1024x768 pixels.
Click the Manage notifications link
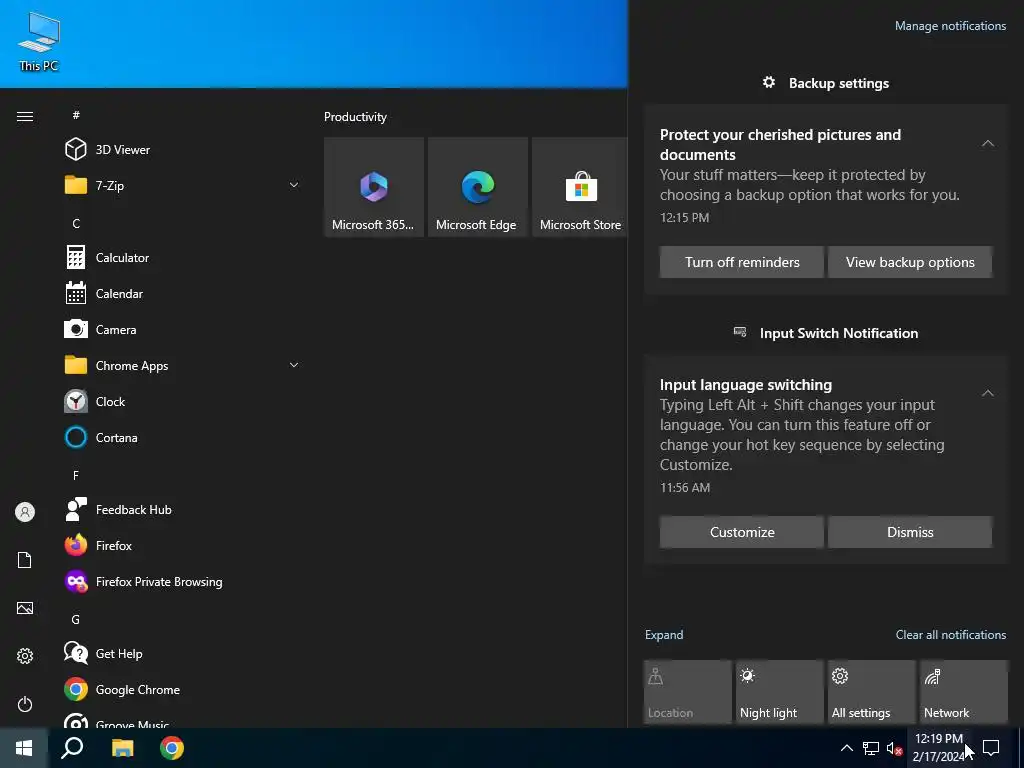[950, 26]
